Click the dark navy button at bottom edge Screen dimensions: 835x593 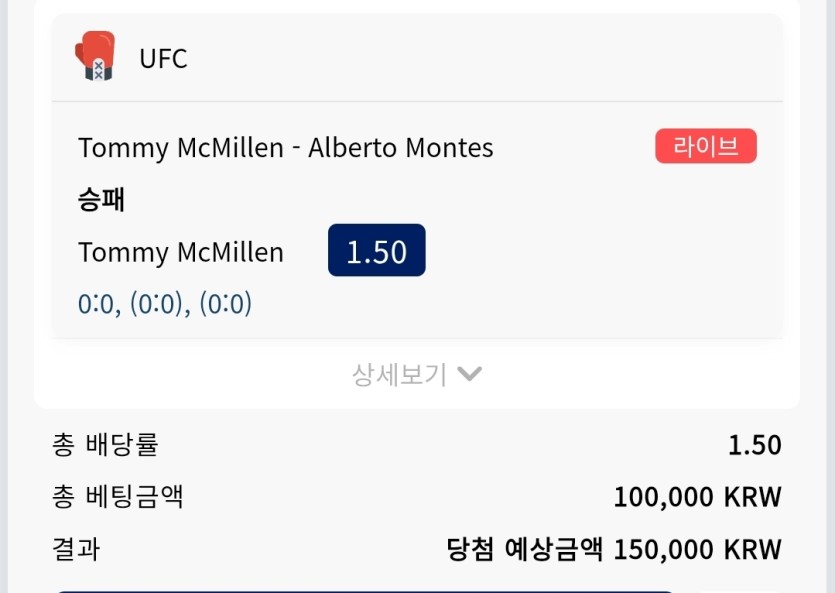point(365,591)
